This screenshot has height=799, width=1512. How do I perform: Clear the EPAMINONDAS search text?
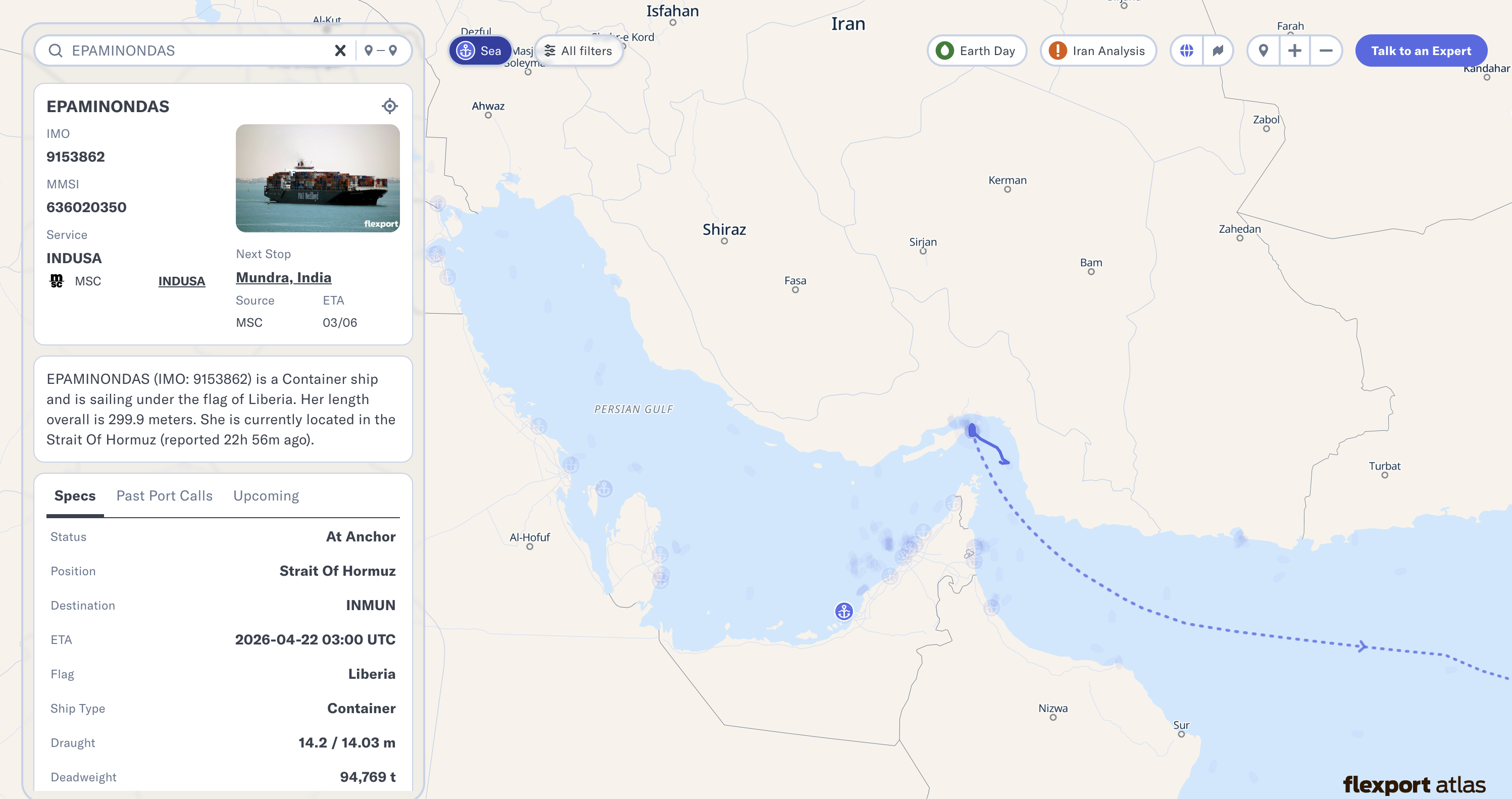(x=340, y=51)
